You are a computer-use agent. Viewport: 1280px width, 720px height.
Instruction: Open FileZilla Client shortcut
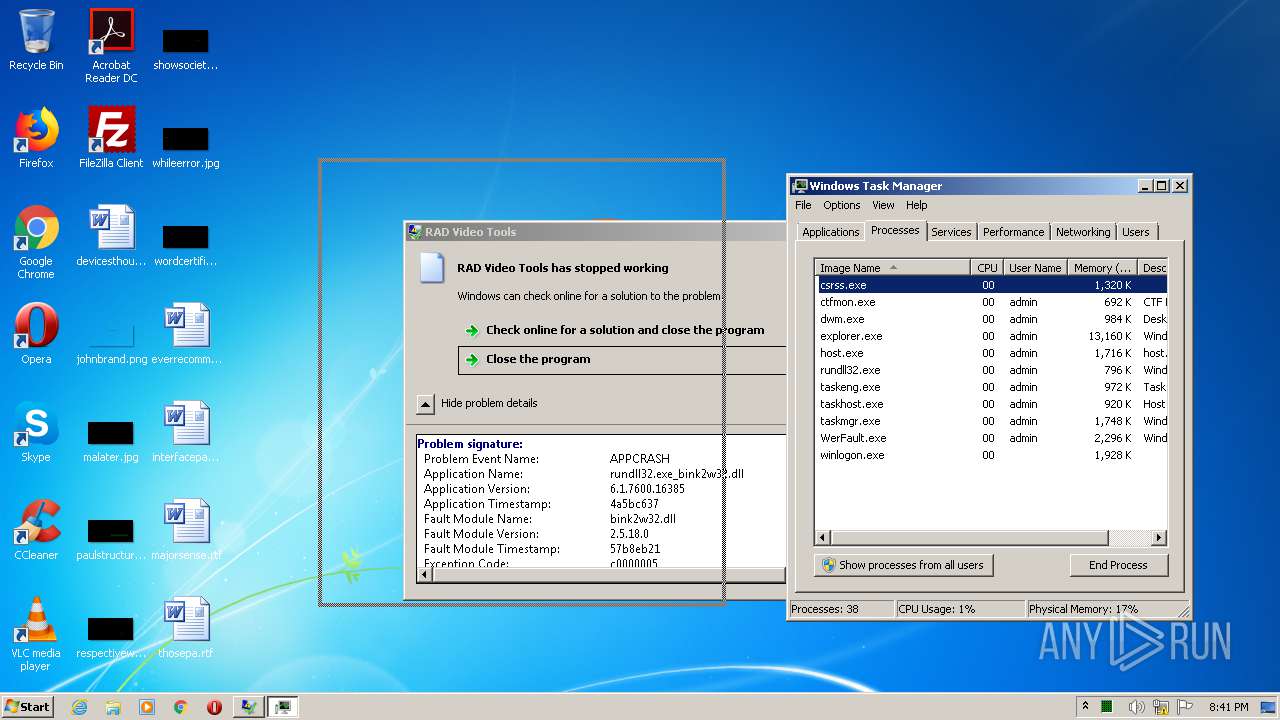point(111,138)
